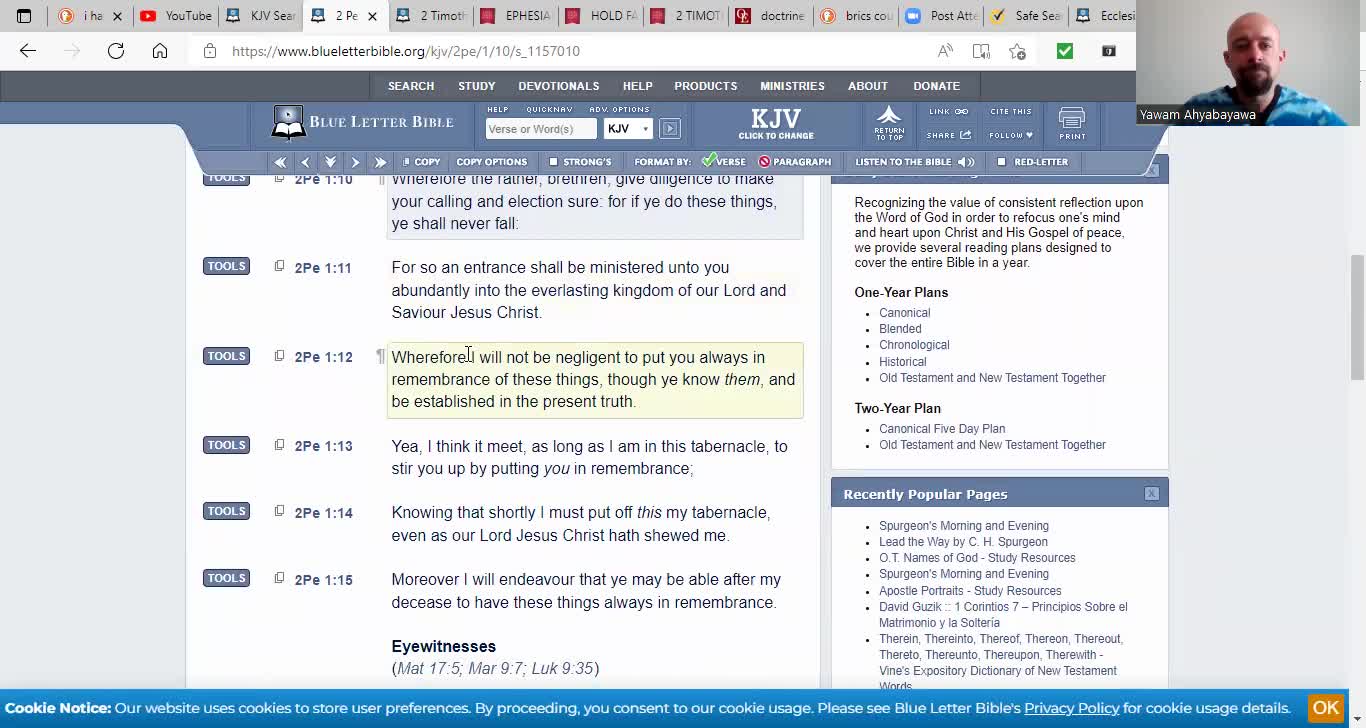Toggle the Red-Letter checkbox
Viewport: 1366px width, 728px height.
(1001, 162)
